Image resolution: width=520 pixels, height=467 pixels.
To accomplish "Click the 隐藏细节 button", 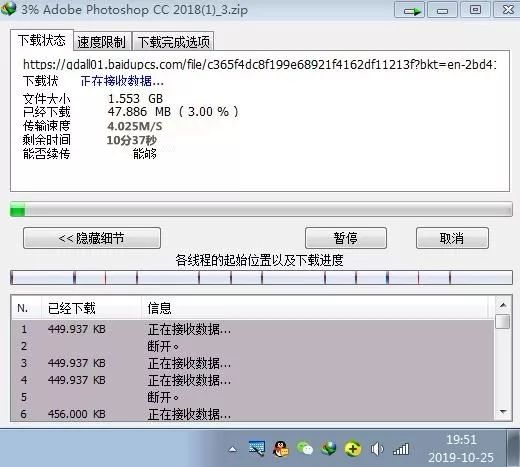I will tap(92, 238).
